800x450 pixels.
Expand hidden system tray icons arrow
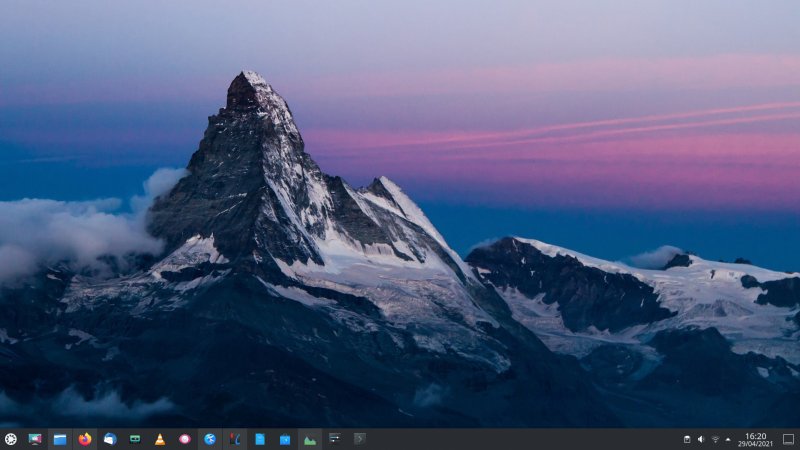click(728, 439)
